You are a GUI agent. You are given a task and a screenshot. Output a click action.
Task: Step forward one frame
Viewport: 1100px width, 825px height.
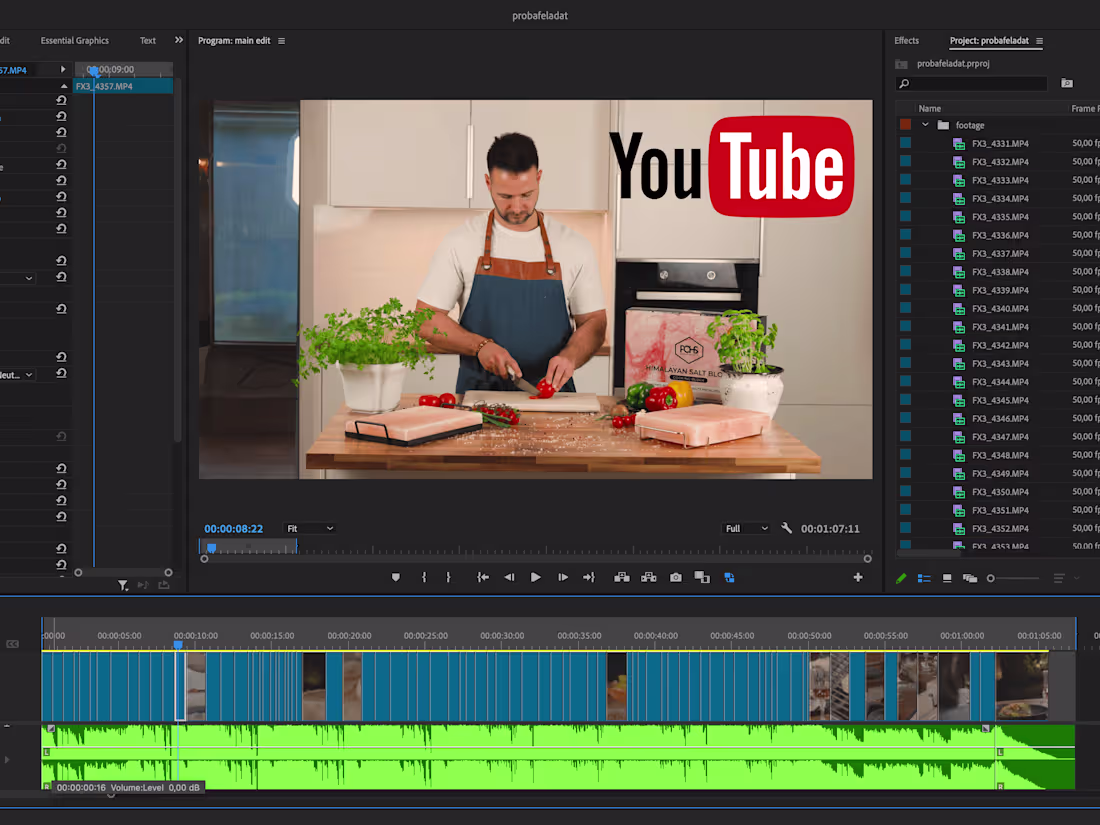click(x=563, y=577)
